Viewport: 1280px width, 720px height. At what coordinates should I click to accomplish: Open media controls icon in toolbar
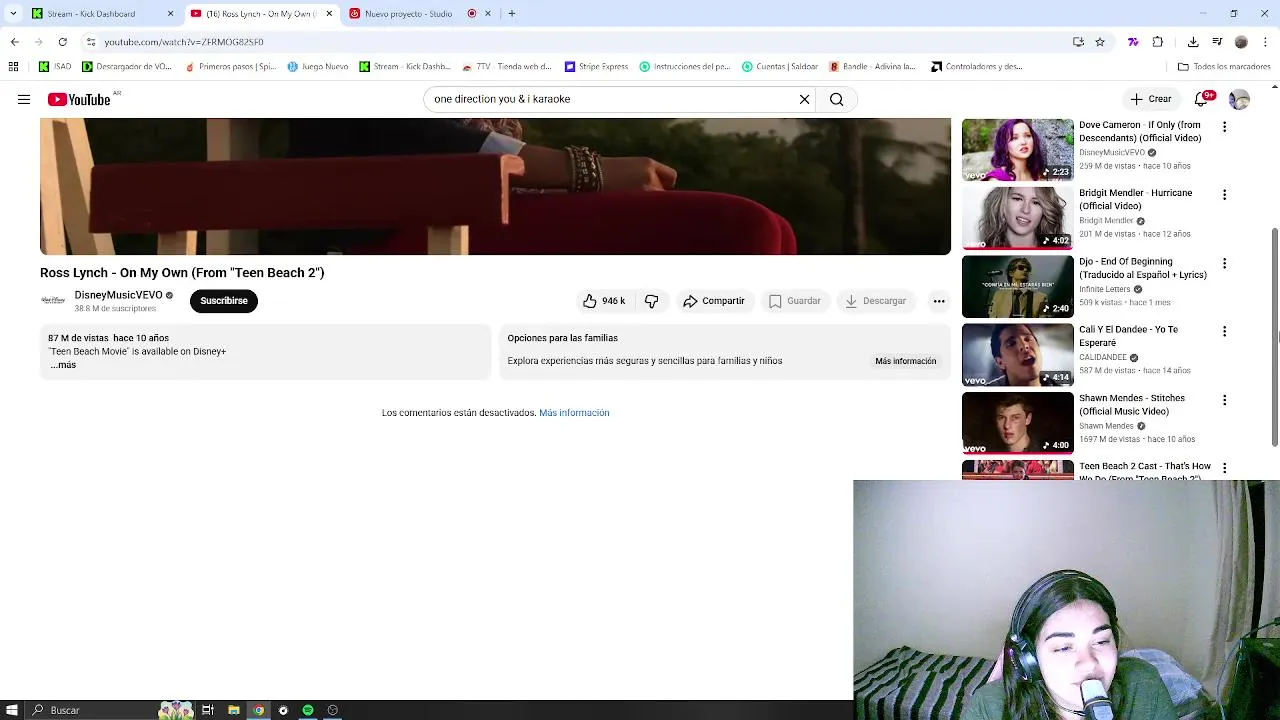point(1217,42)
